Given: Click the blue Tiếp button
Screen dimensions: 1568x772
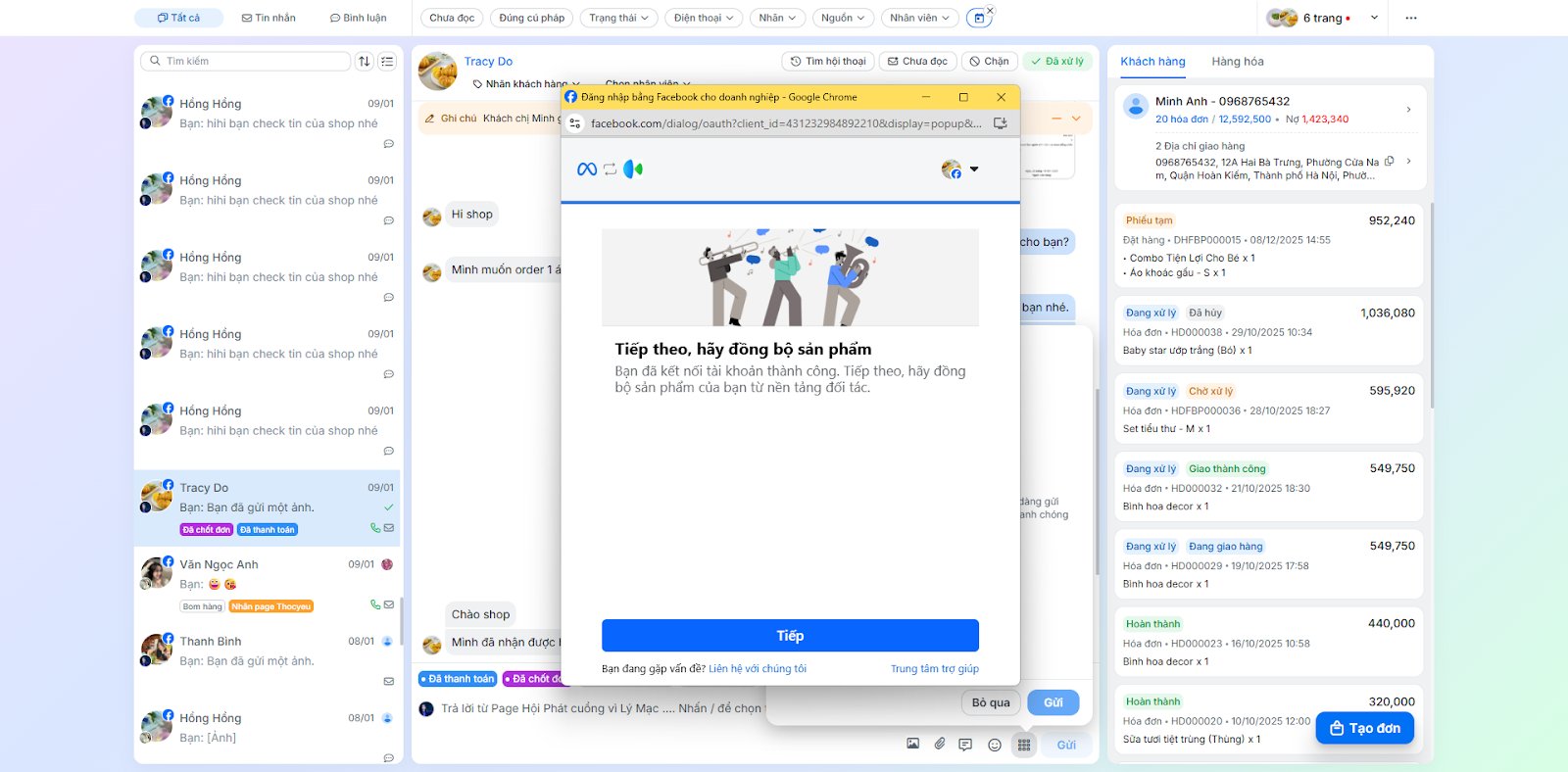Looking at the screenshot, I should (x=790, y=636).
